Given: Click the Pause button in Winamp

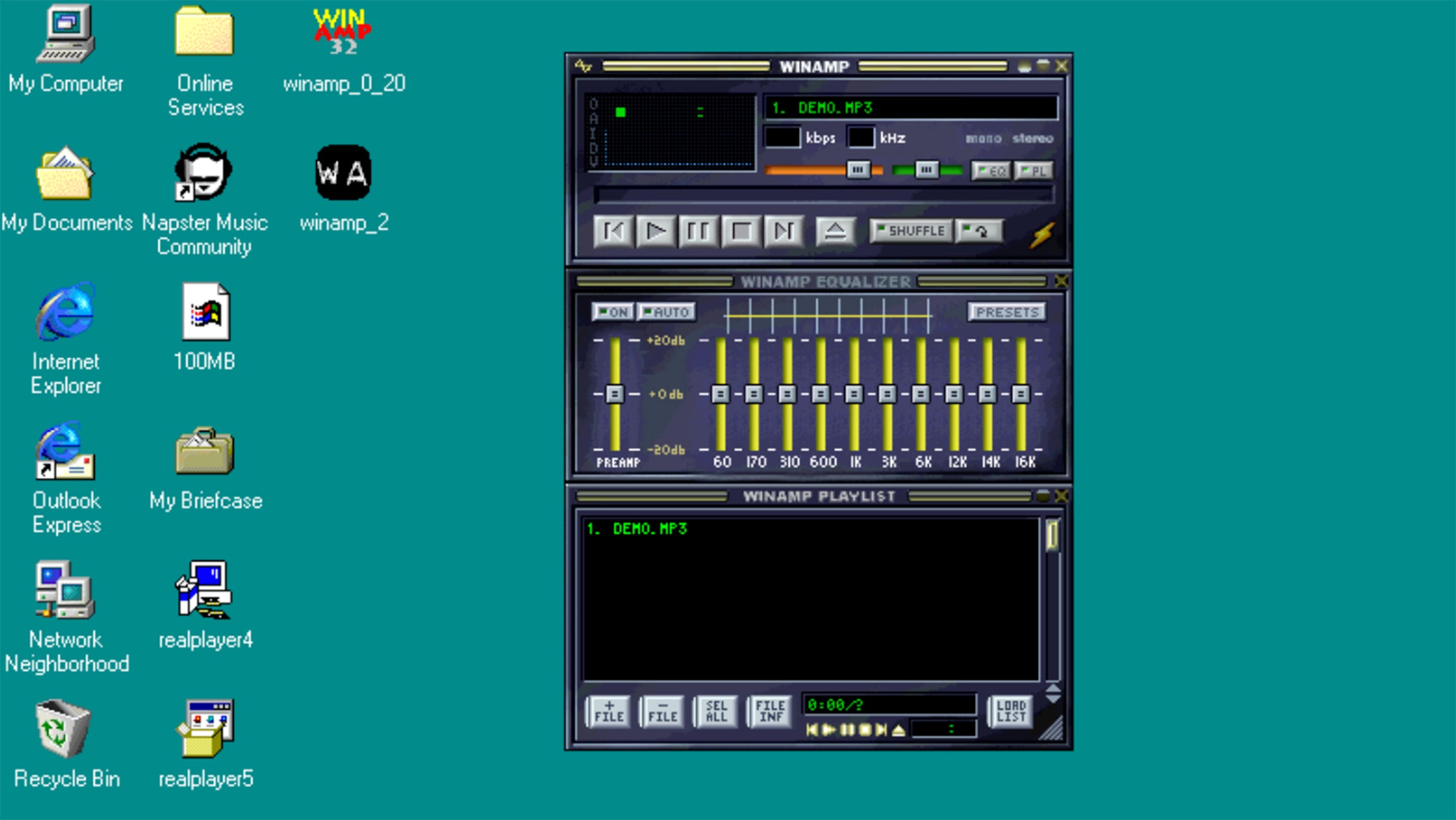Looking at the screenshot, I should (x=698, y=232).
